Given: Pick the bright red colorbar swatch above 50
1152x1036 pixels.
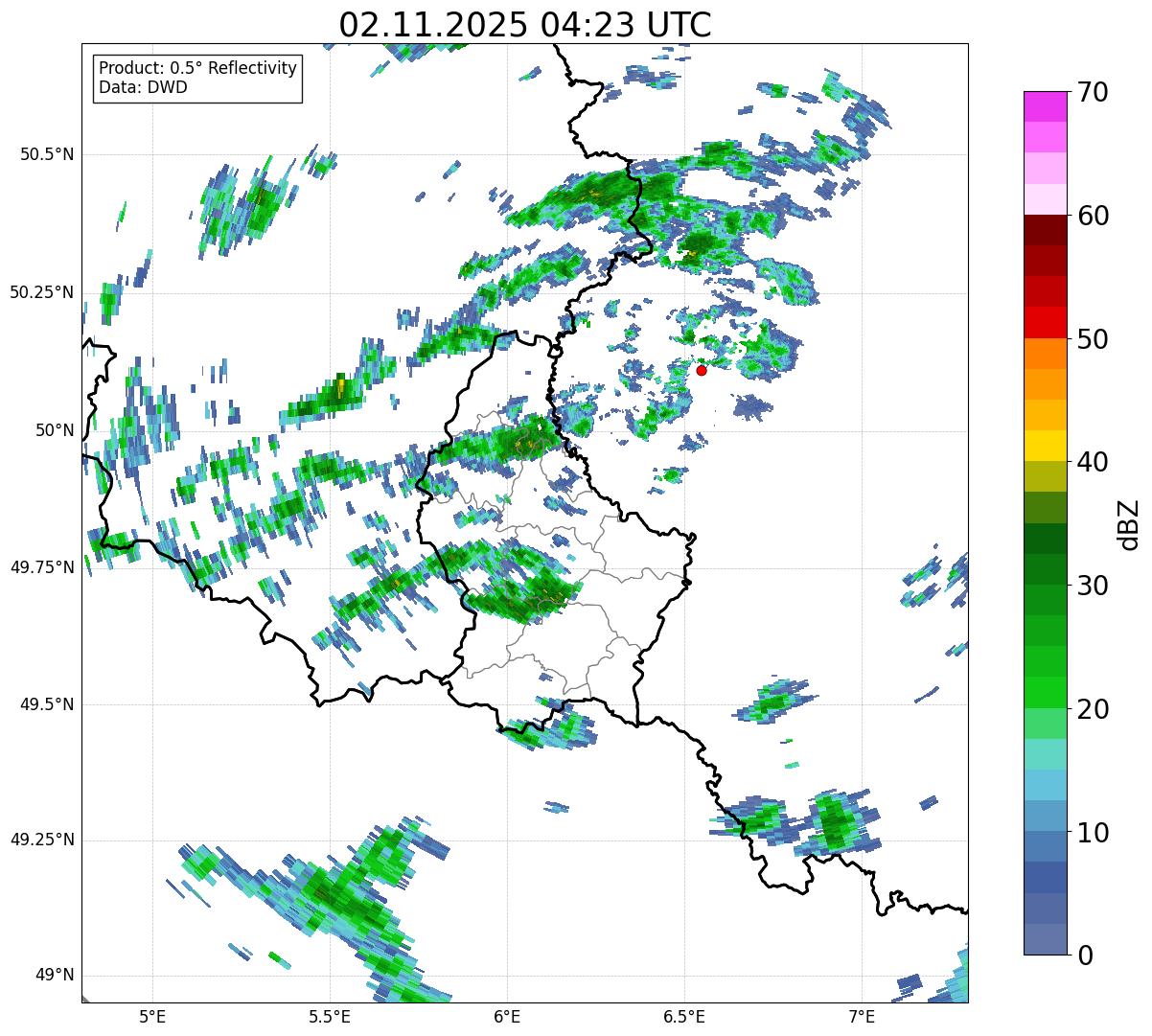Looking at the screenshot, I should pyautogui.click(x=1045, y=323).
